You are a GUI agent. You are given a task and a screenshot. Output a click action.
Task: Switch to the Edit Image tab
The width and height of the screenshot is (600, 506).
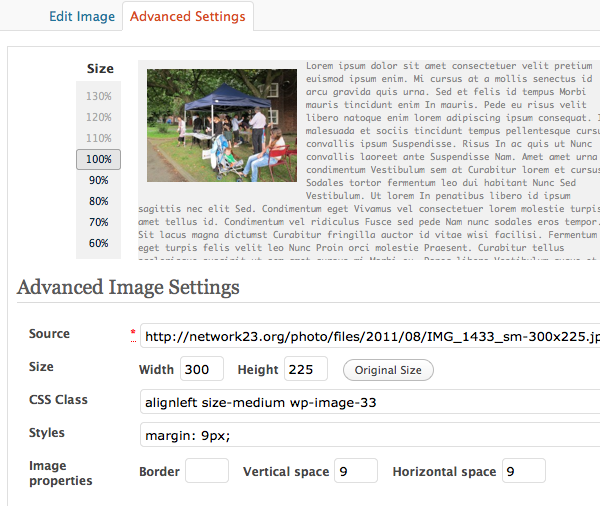click(x=83, y=17)
